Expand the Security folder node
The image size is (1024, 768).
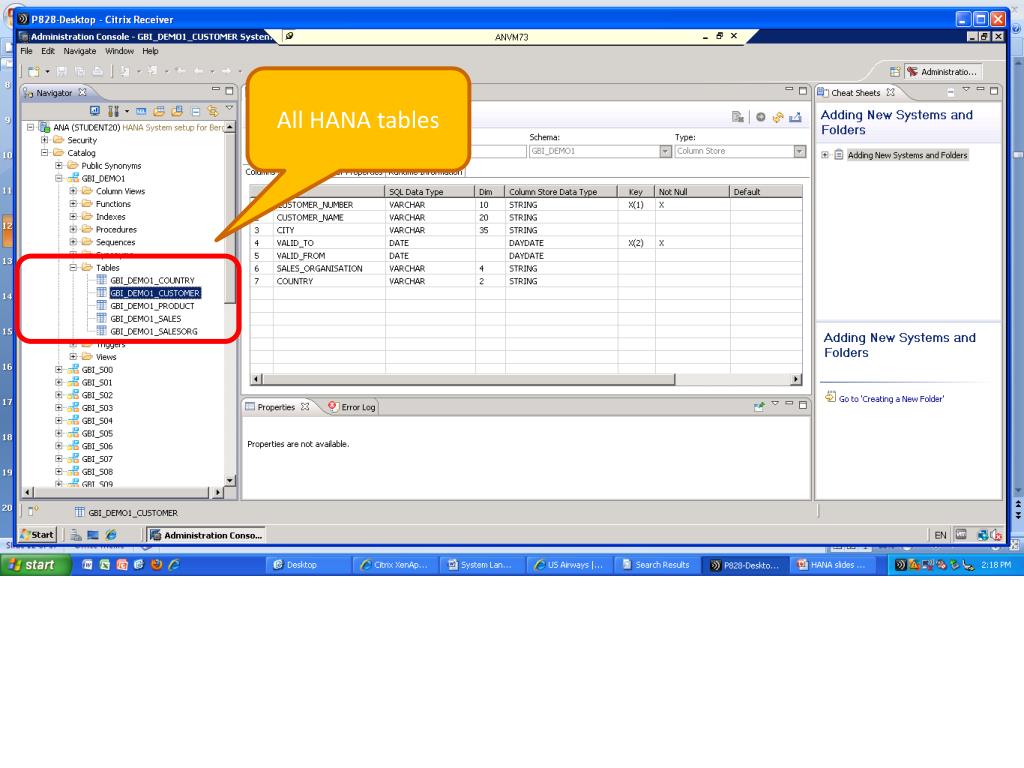44,140
